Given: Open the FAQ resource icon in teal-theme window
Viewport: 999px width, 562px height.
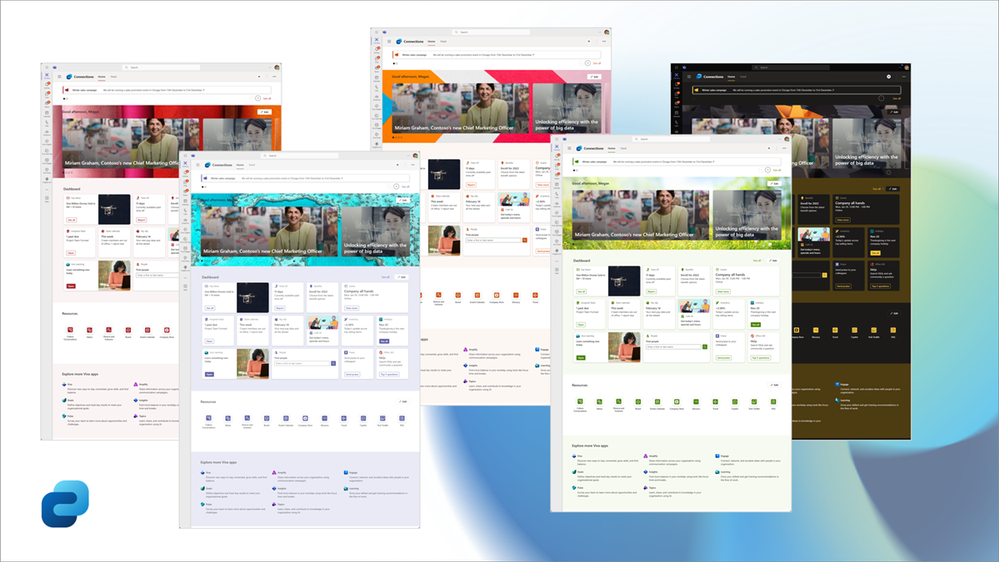Looking at the screenshot, I should pyautogui.click(x=402, y=419).
